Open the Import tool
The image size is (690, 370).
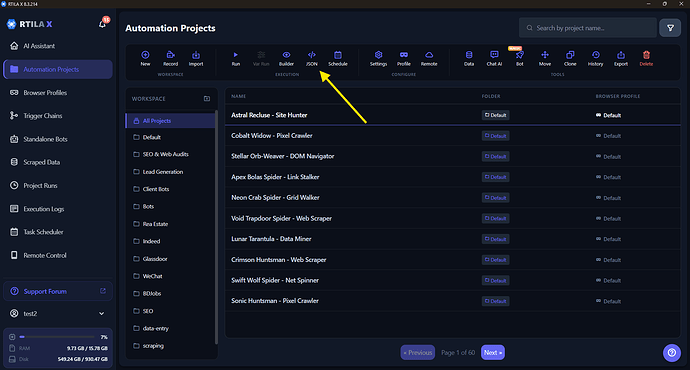[196, 58]
